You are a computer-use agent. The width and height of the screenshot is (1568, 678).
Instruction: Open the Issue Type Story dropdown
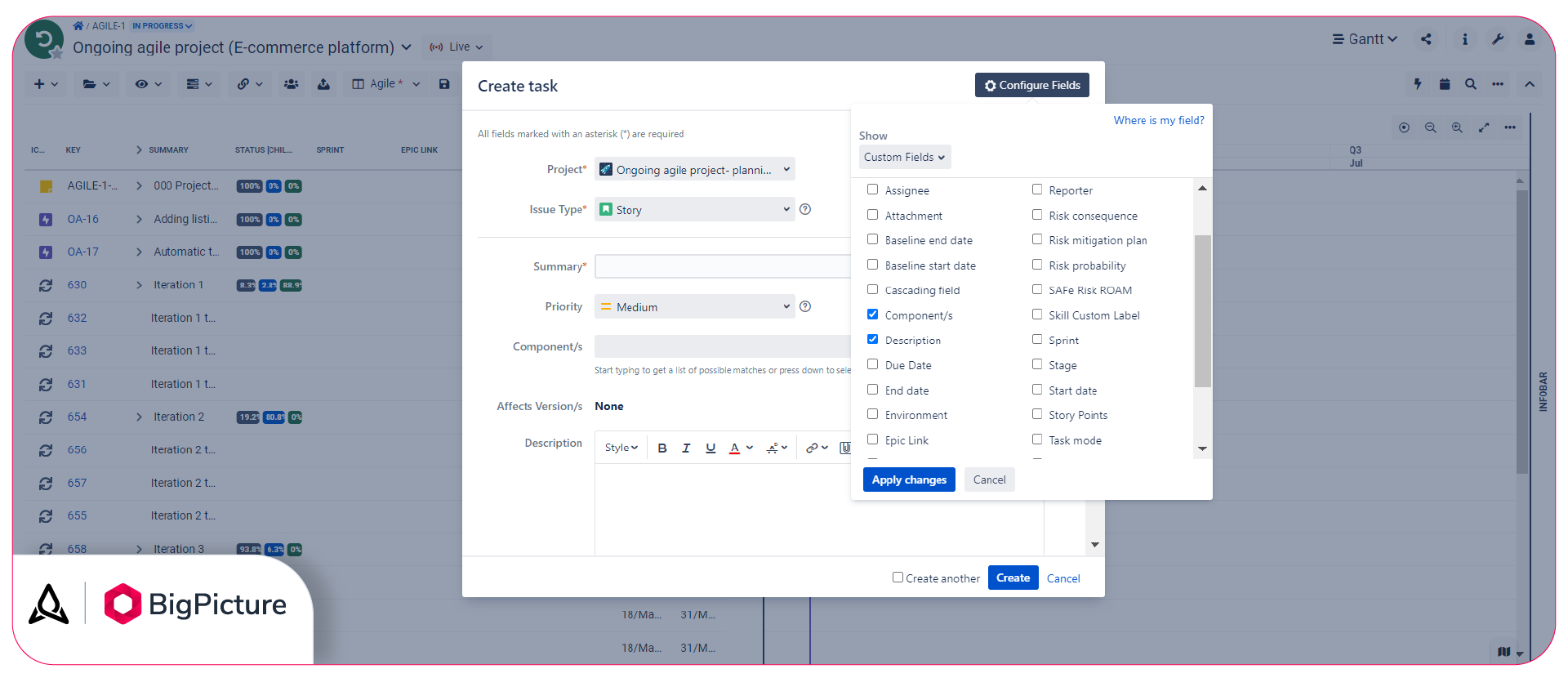[694, 210]
